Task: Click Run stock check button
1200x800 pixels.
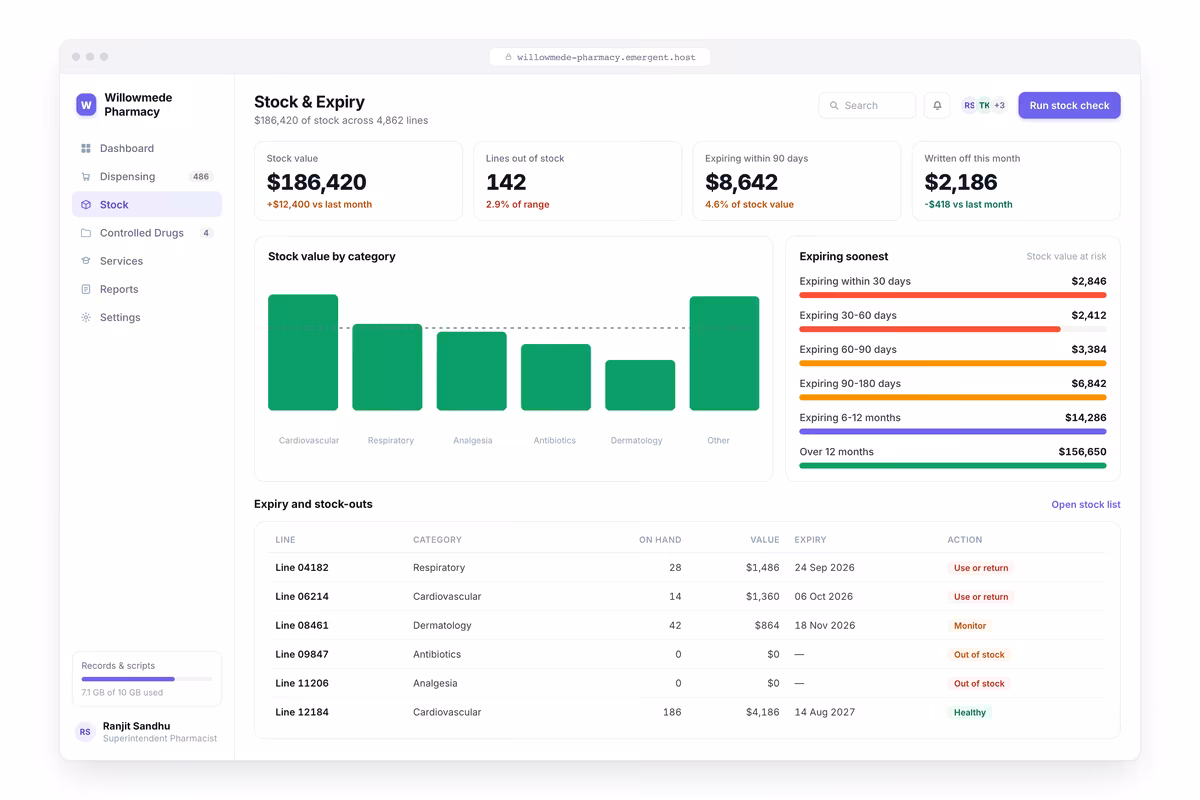Action: click(x=1069, y=105)
